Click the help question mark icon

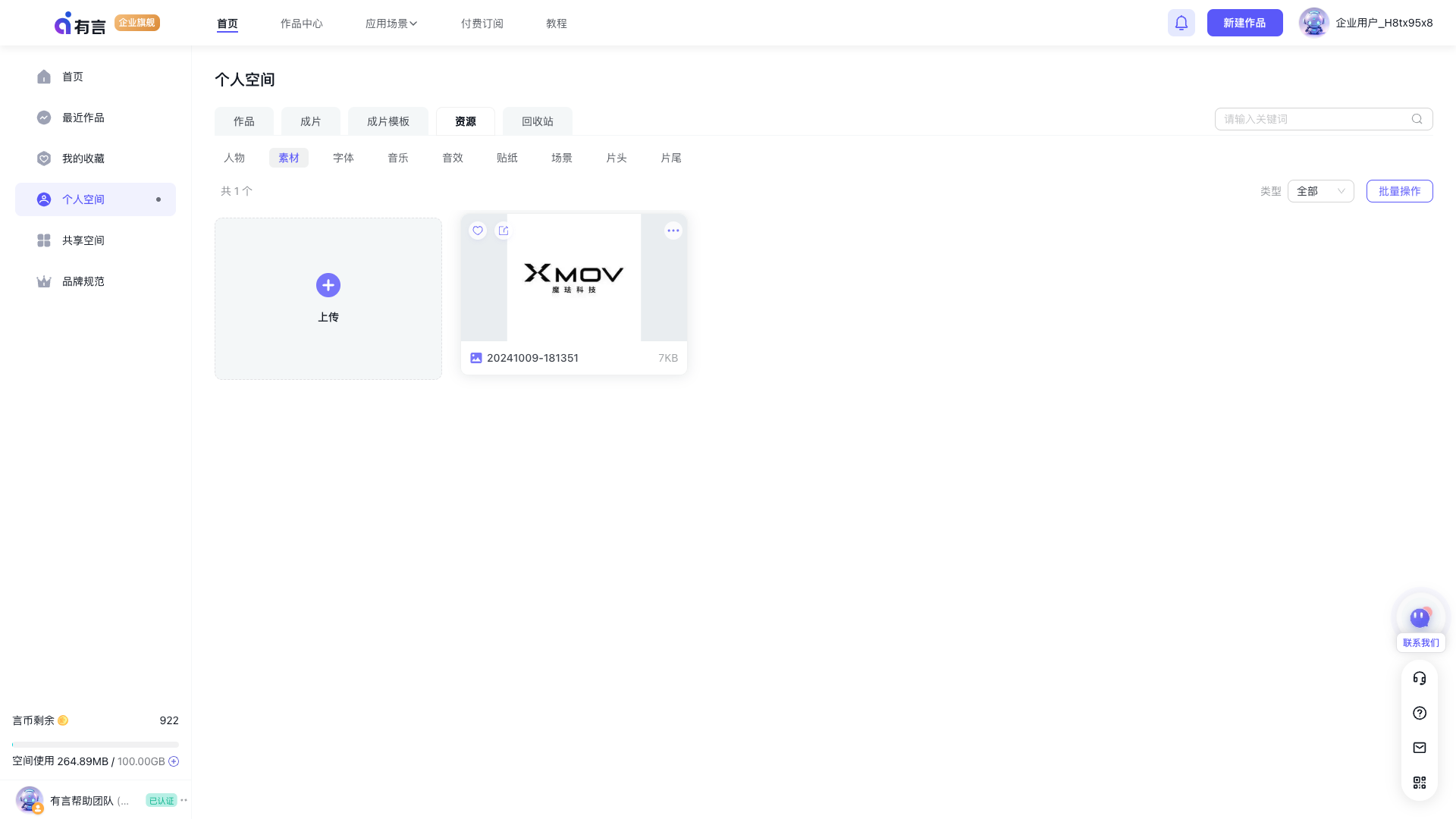click(x=1420, y=713)
